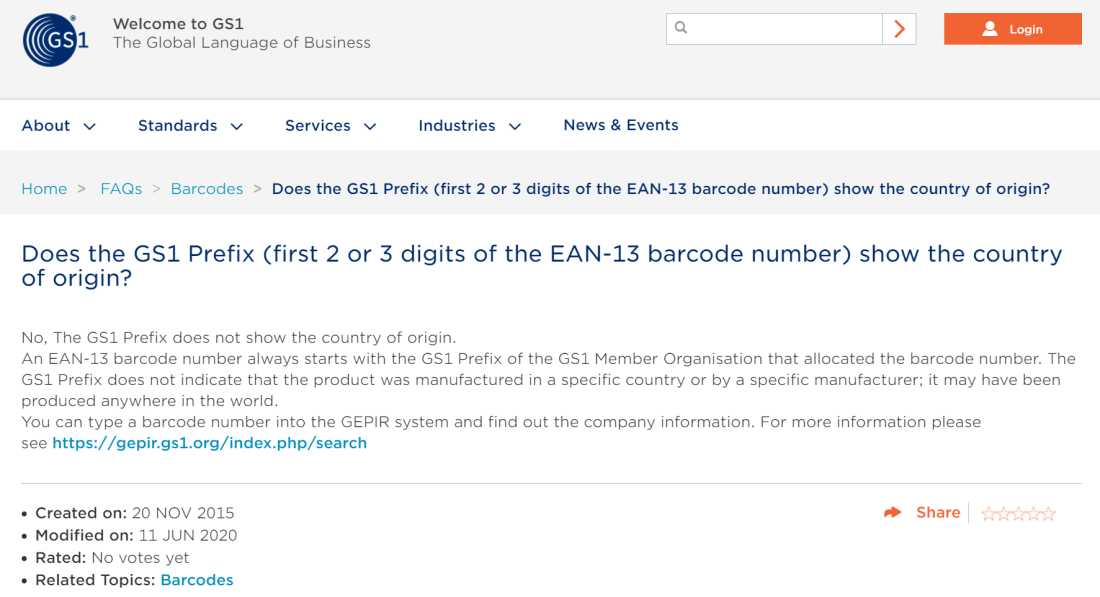This screenshot has width=1100, height=597.
Task: Click the search magnifier icon
Action: [680, 28]
